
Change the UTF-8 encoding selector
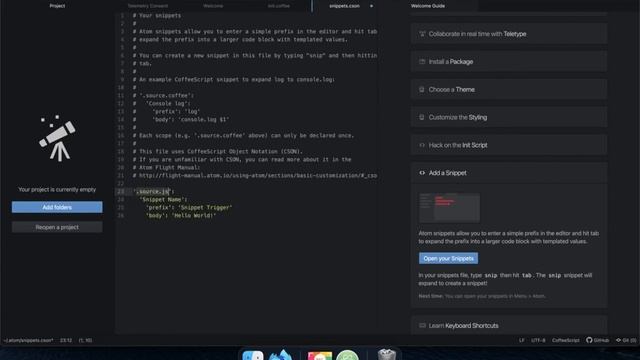pyautogui.click(x=538, y=340)
